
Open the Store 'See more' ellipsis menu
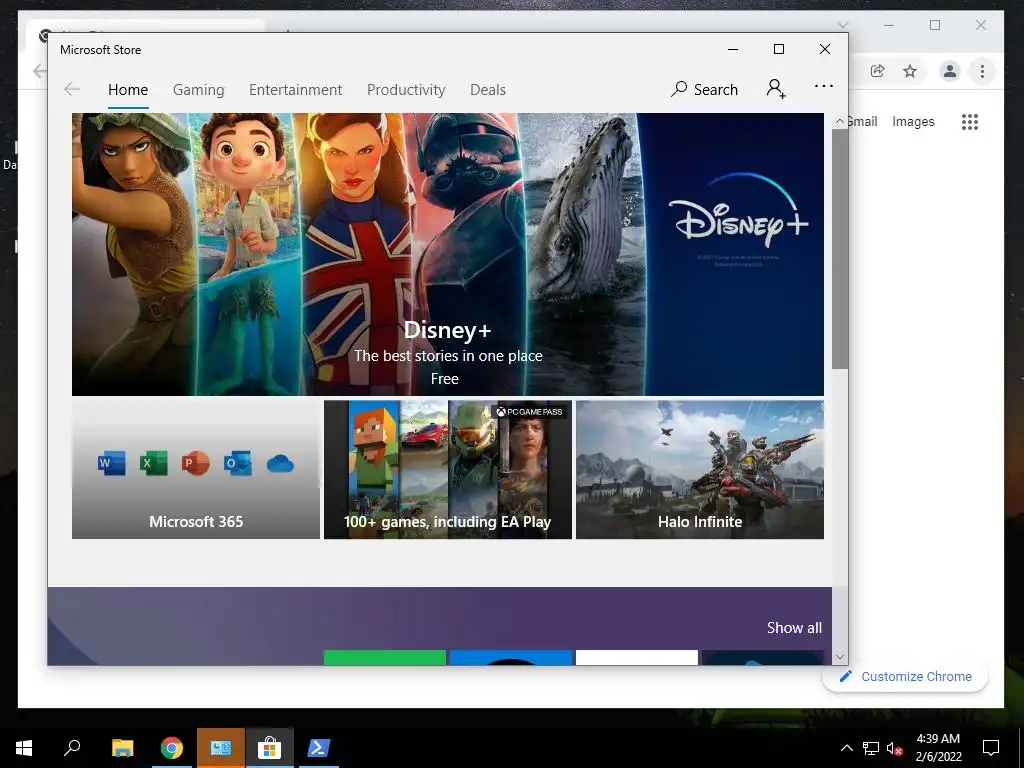[x=824, y=86]
